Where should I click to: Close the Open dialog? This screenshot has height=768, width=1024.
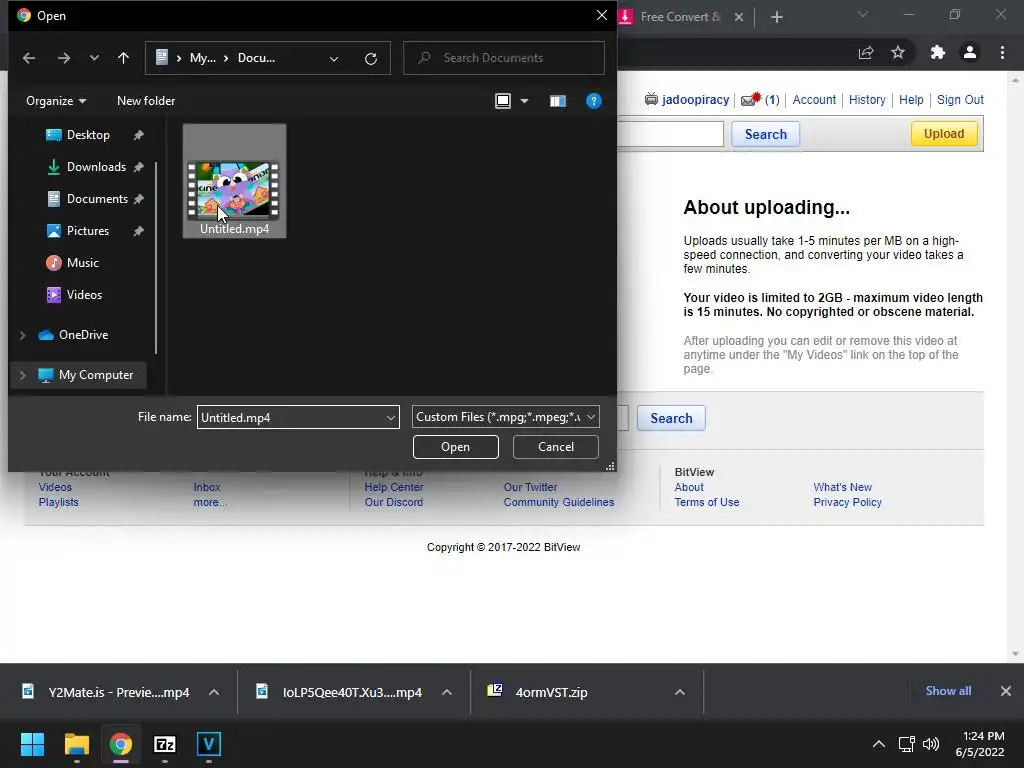(x=601, y=15)
